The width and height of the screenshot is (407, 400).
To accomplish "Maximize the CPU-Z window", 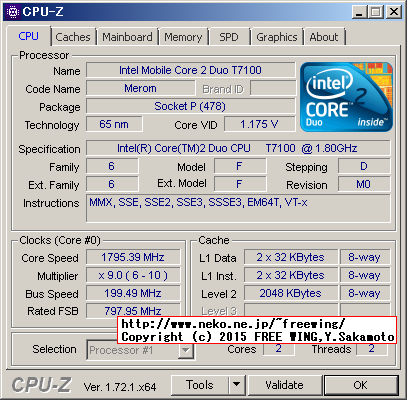I will [x=376, y=12].
